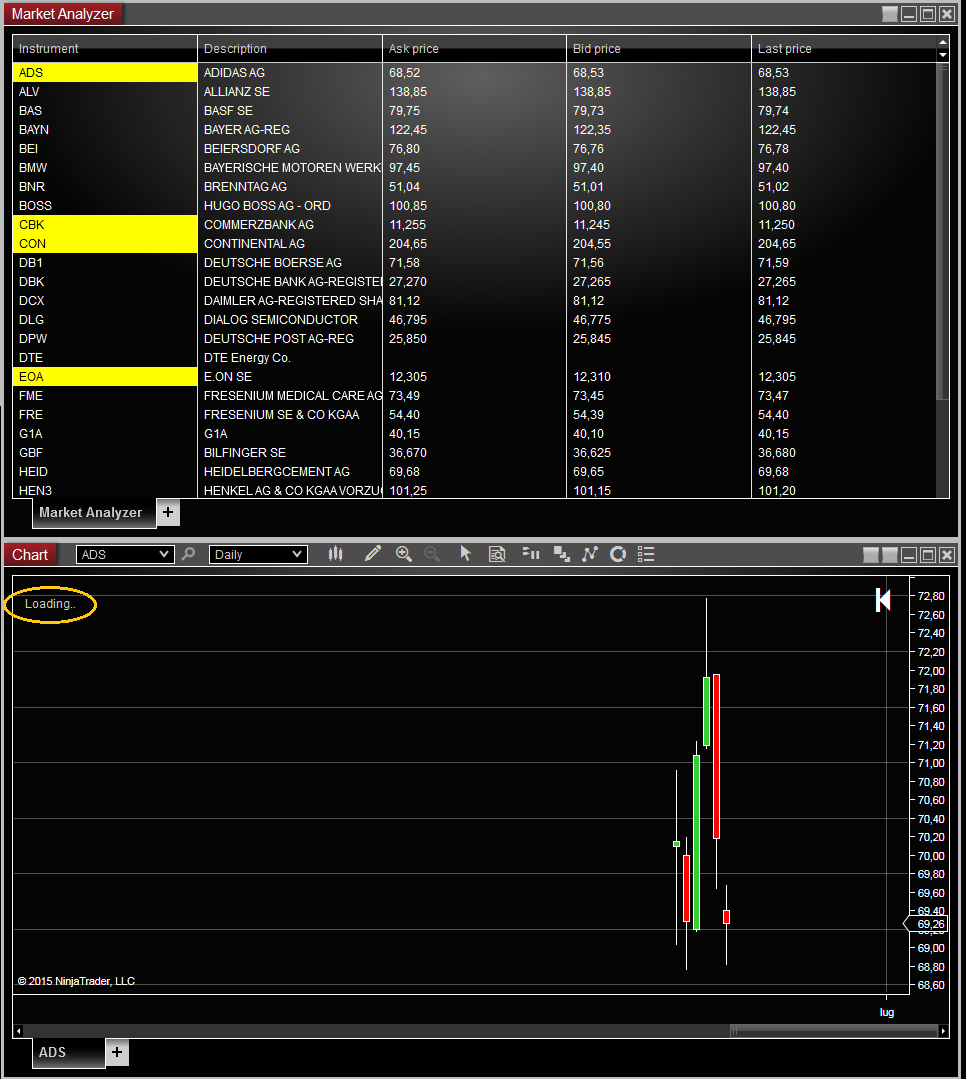The height and width of the screenshot is (1079, 966).
Task: Click the HEID instrument cell
Action: point(105,472)
